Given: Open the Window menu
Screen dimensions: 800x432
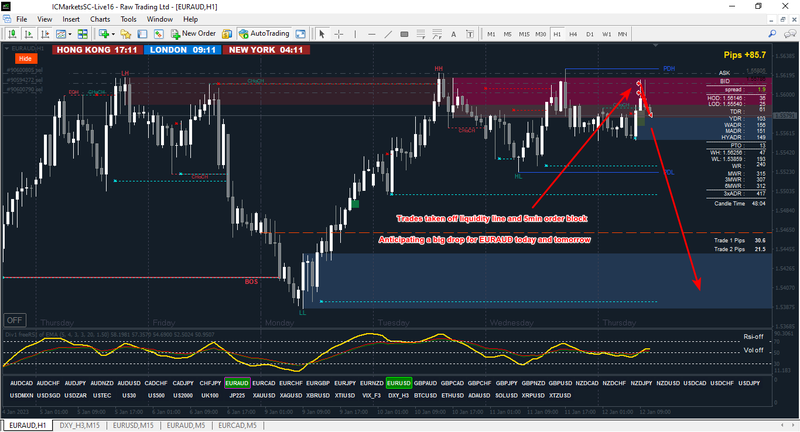Looking at the screenshot, I should point(160,19).
